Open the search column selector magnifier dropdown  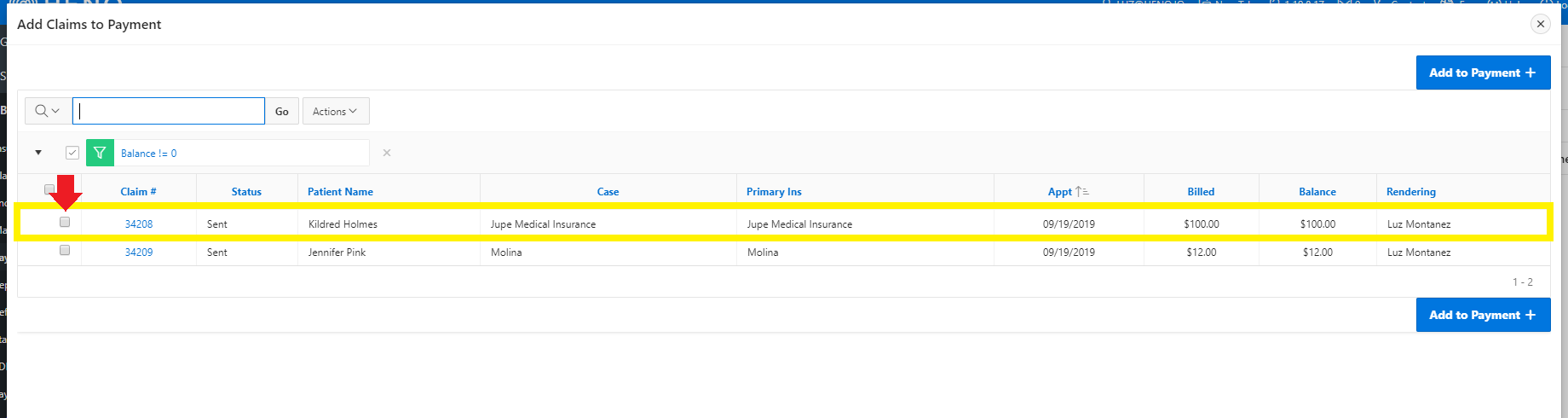tap(48, 111)
